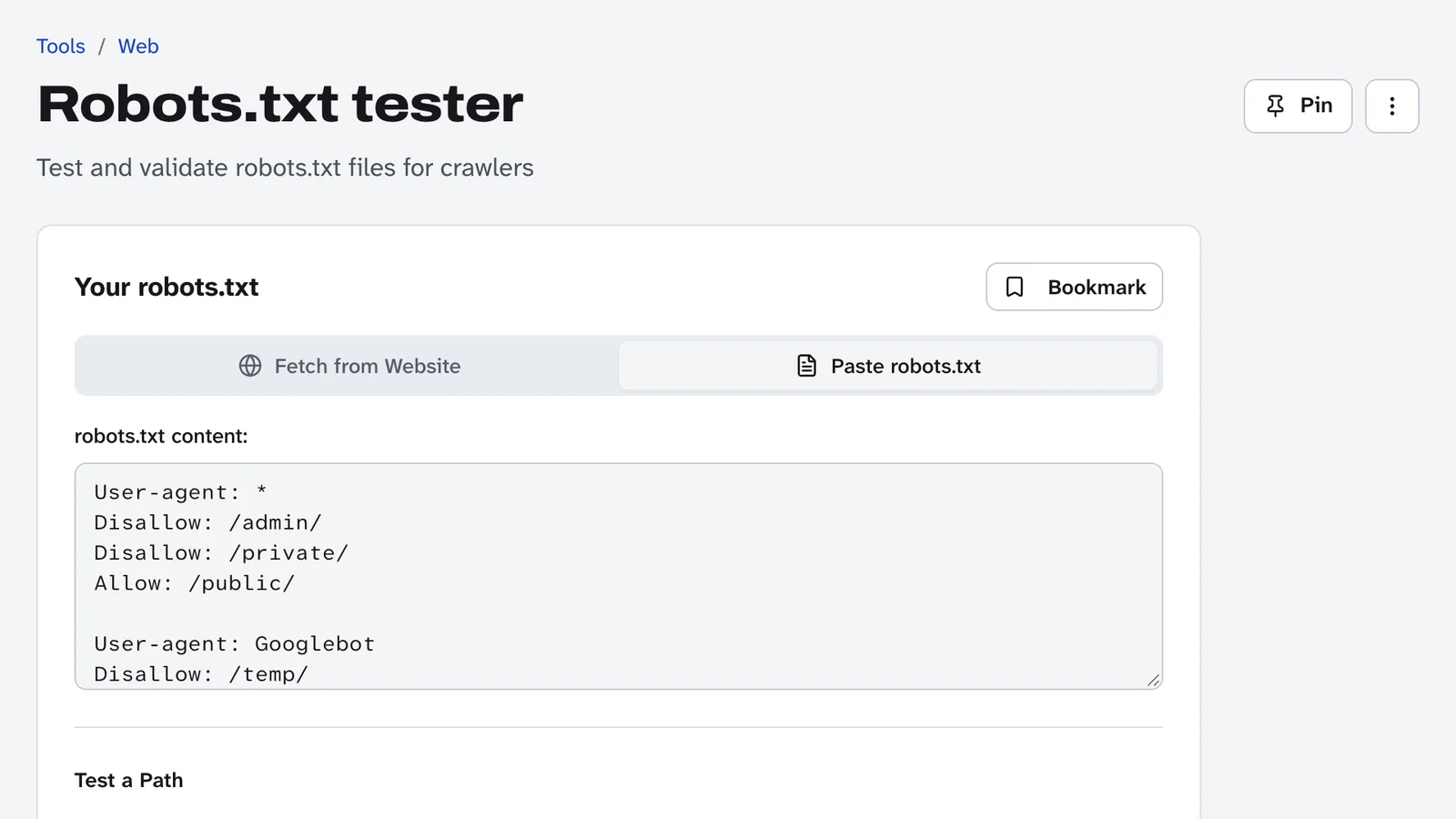
Task: Open the Web breadcrumb link
Action: pos(138,46)
